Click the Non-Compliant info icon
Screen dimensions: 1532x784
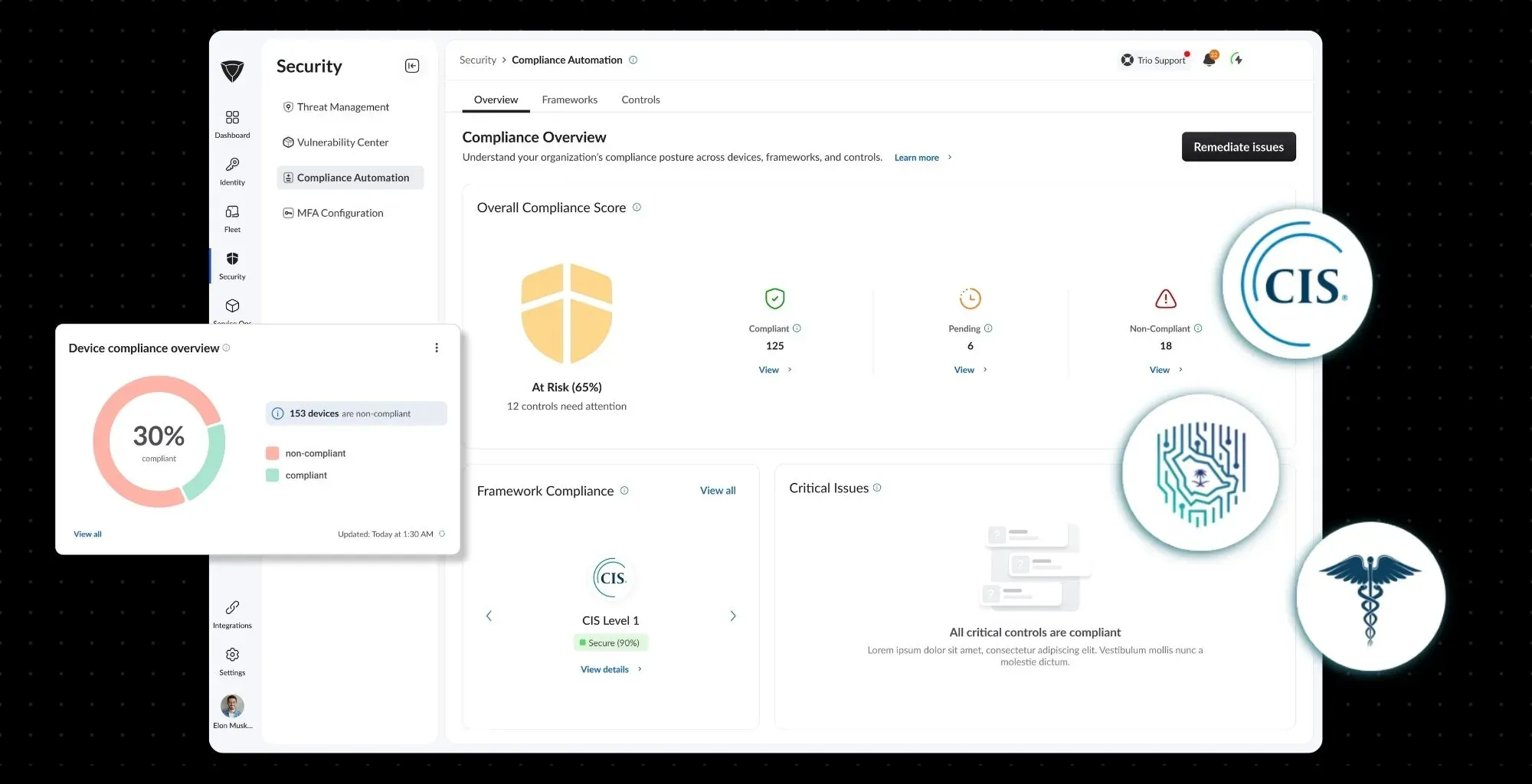tap(1198, 328)
